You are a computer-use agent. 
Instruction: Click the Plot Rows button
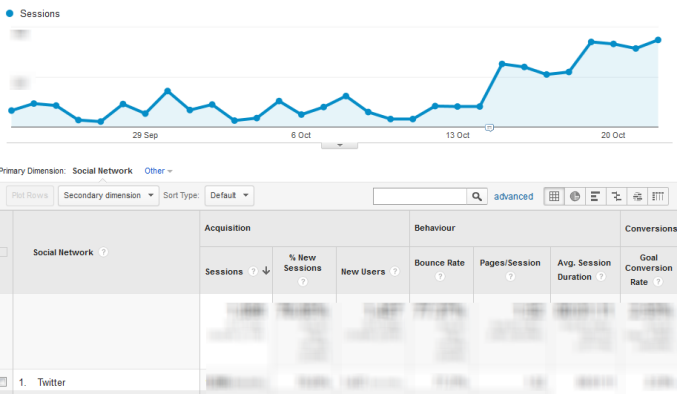(x=30, y=195)
